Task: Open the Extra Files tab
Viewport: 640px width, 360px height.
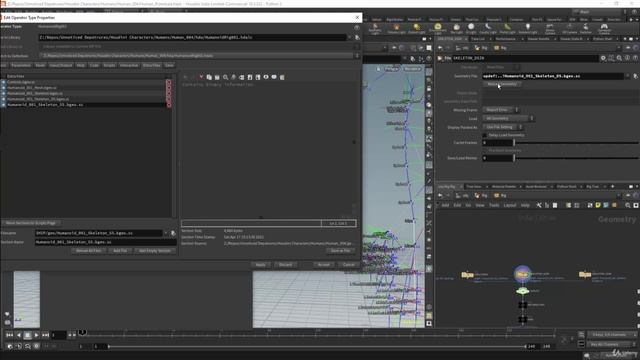Action: pos(151,65)
